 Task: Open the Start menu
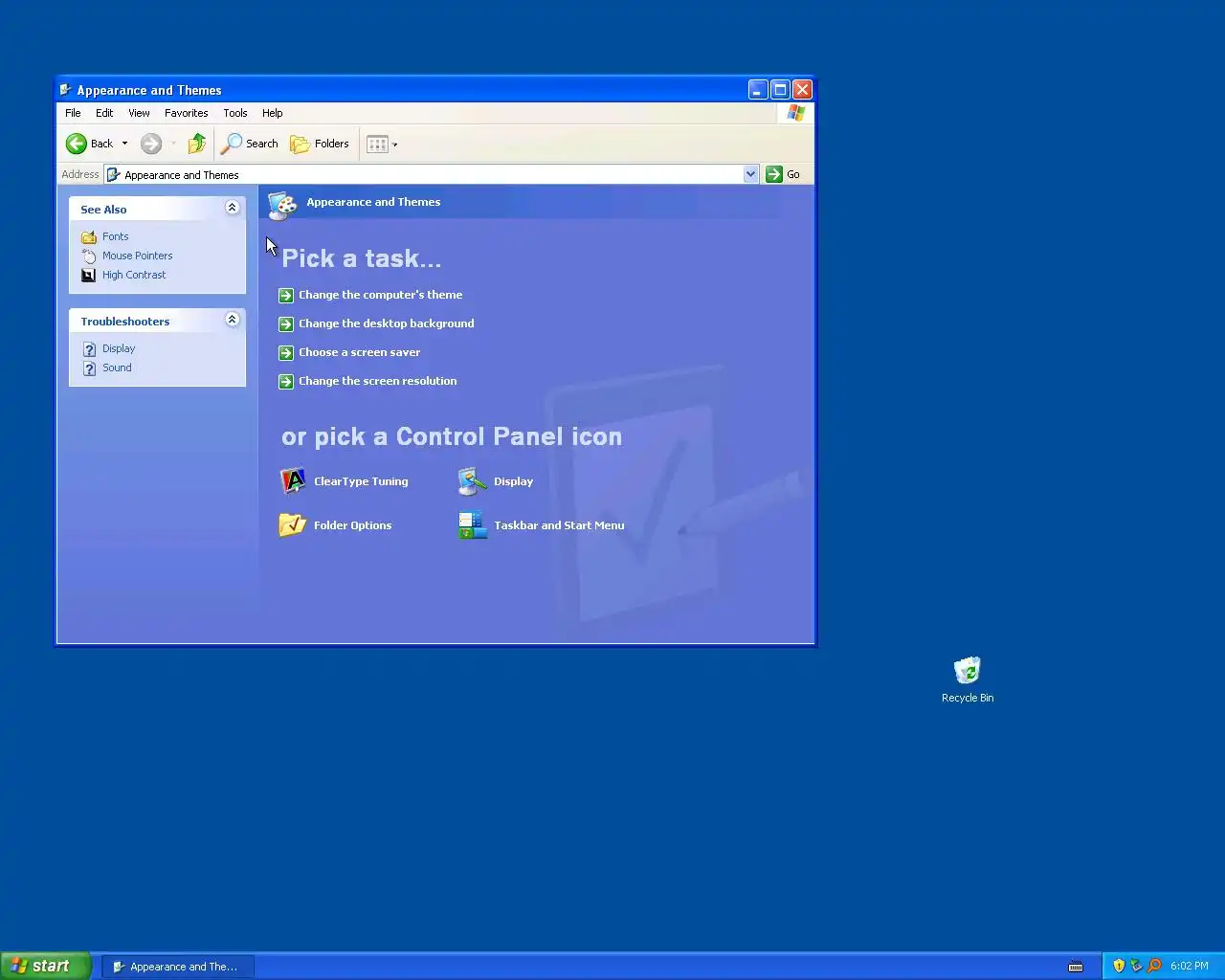point(45,966)
